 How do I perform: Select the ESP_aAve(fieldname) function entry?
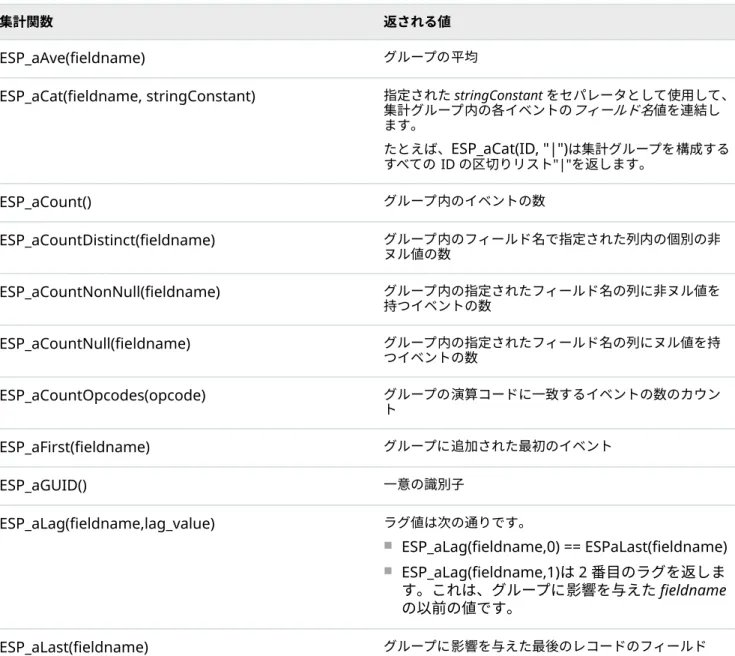[73, 58]
